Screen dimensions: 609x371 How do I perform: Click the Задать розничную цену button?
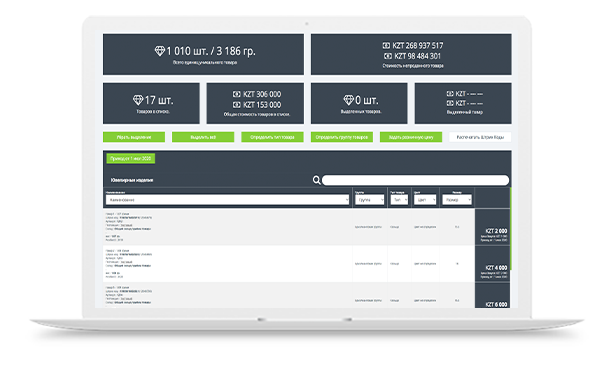click(x=411, y=137)
